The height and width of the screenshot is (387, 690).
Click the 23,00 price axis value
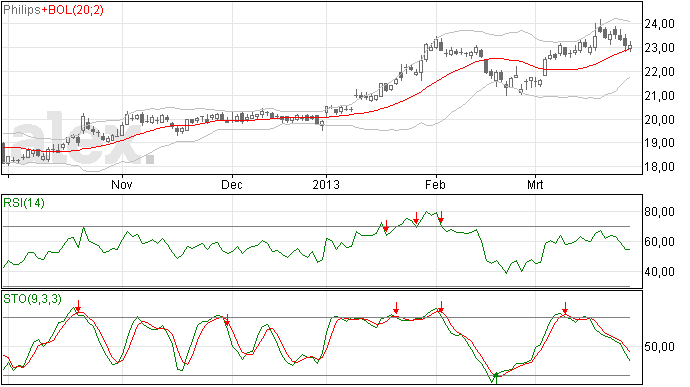pos(659,48)
